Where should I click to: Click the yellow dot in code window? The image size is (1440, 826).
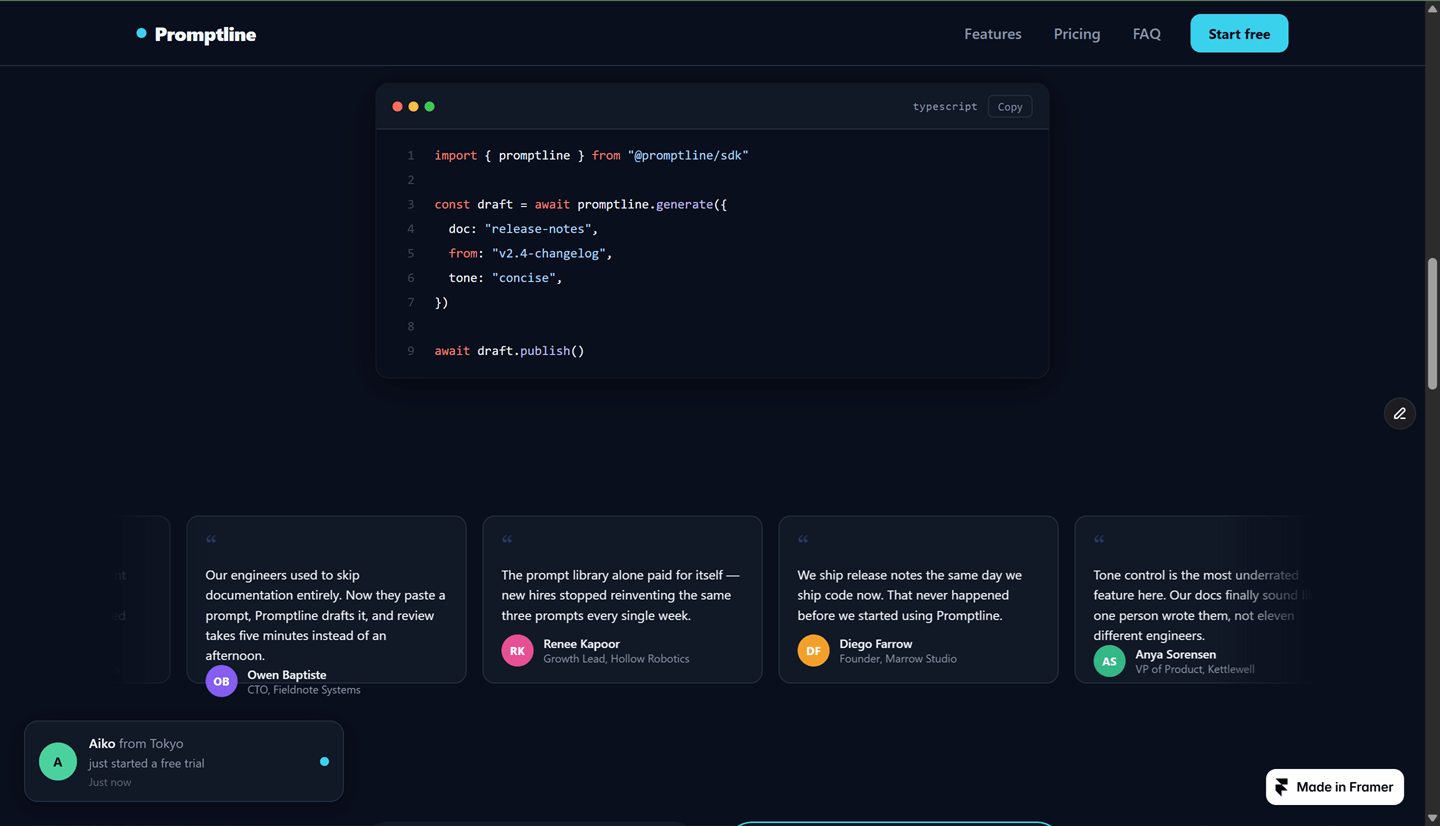tap(413, 106)
